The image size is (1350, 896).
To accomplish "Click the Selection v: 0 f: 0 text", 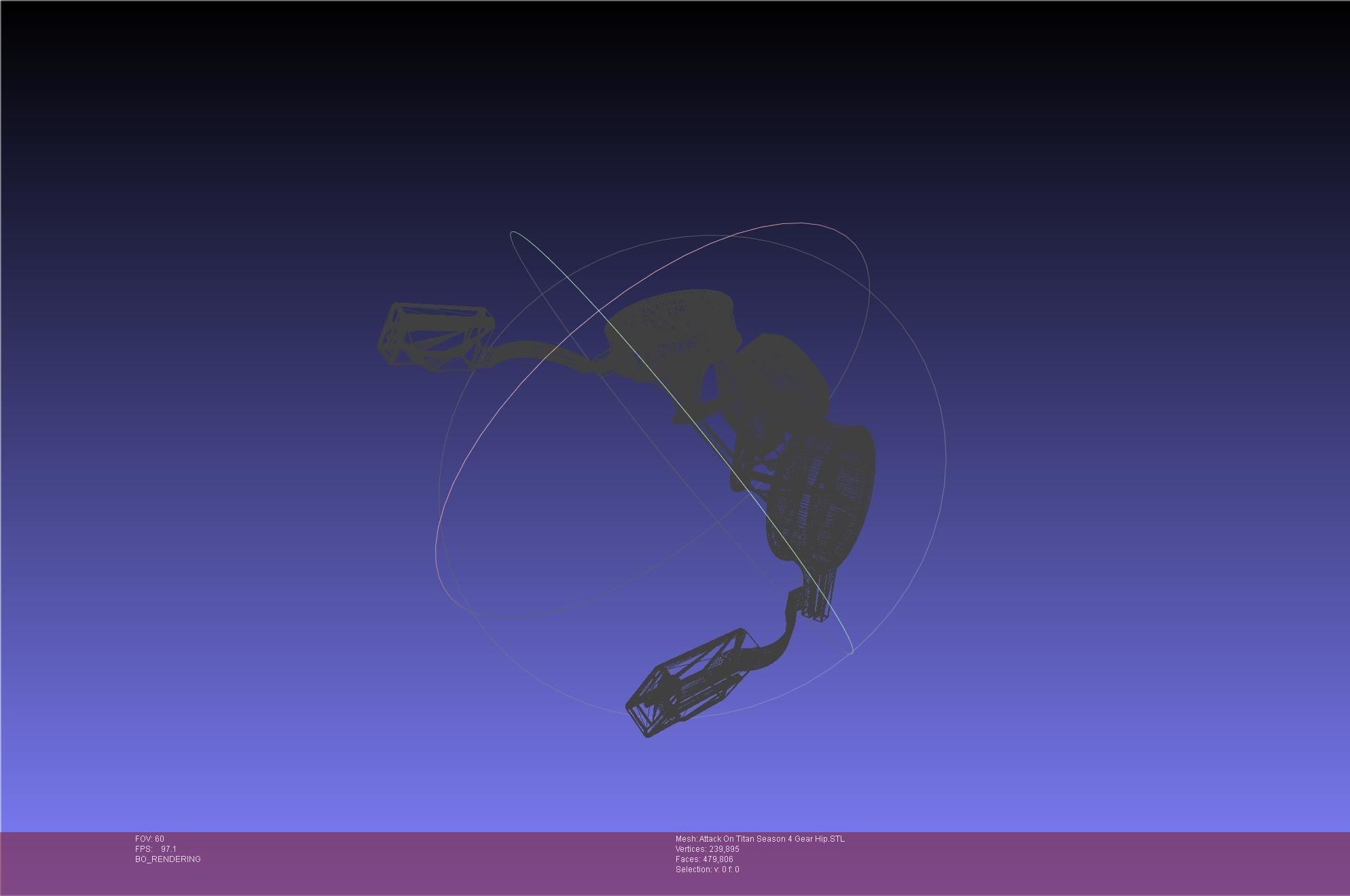I will (x=707, y=870).
